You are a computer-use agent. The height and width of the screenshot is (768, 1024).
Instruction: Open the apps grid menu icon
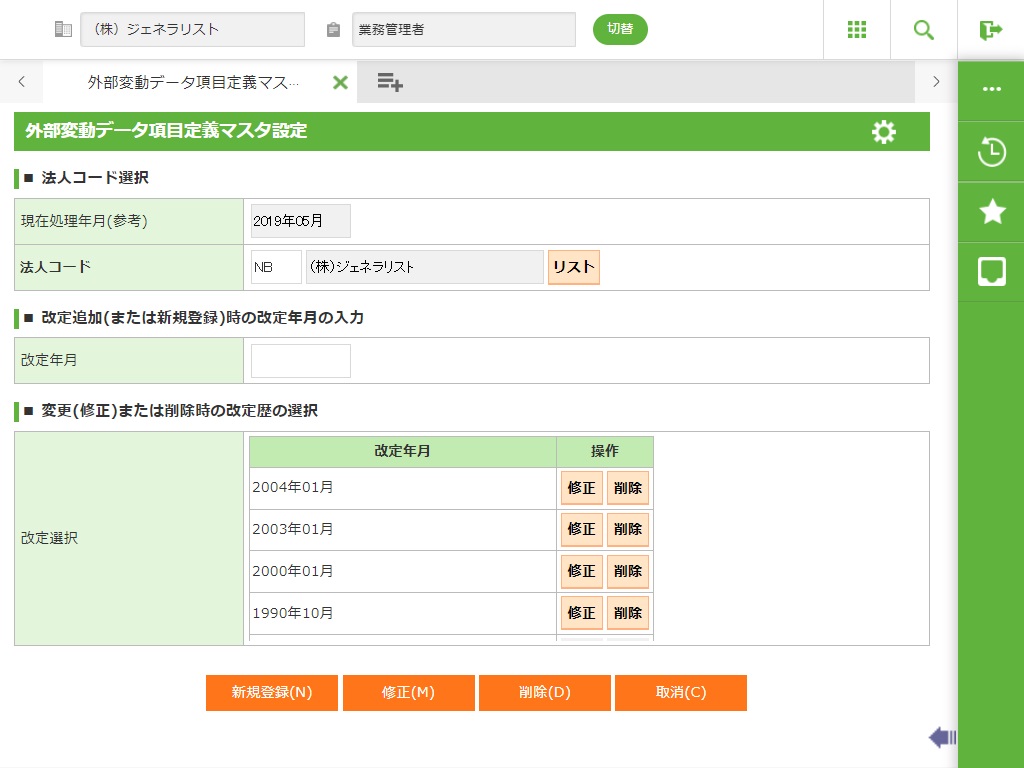pyautogui.click(x=857, y=30)
